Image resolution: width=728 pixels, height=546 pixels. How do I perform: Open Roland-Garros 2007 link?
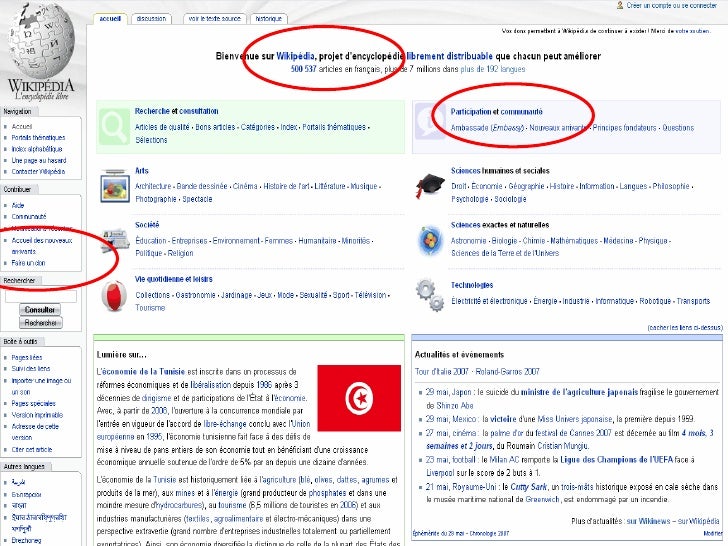(x=507, y=371)
